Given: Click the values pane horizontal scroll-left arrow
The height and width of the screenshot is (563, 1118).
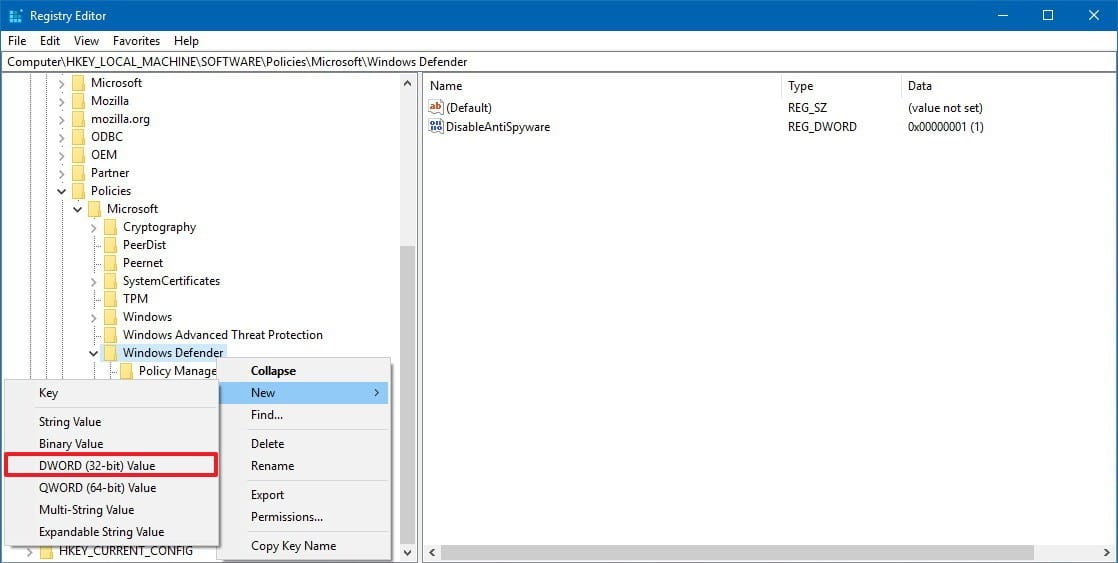Looking at the screenshot, I should click(432, 552).
